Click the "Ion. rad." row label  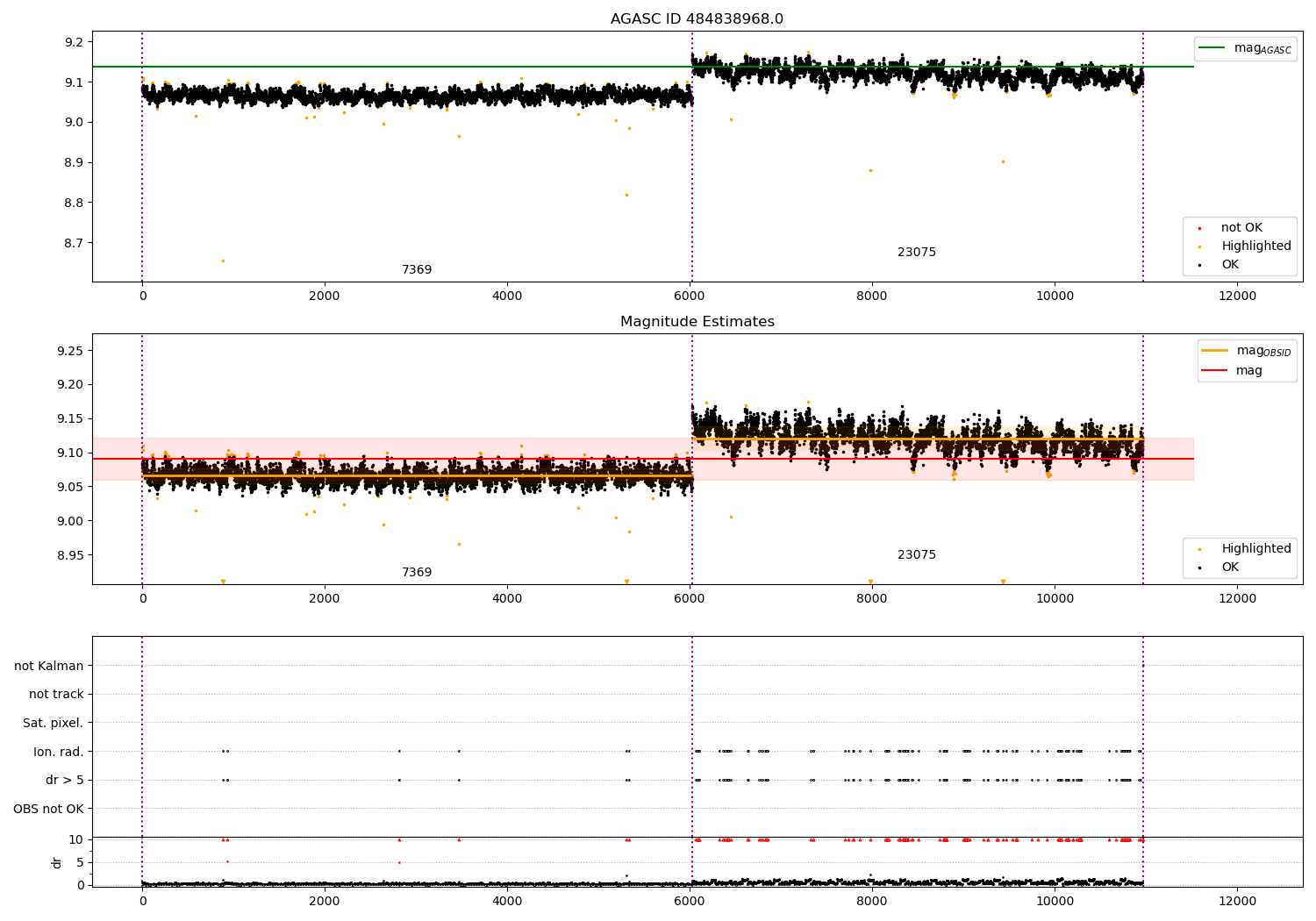(59, 753)
